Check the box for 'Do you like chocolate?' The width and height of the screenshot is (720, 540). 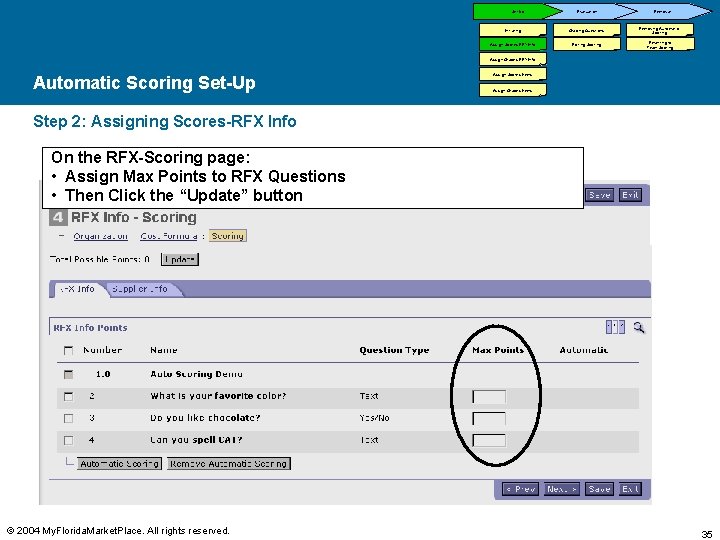point(68,418)
